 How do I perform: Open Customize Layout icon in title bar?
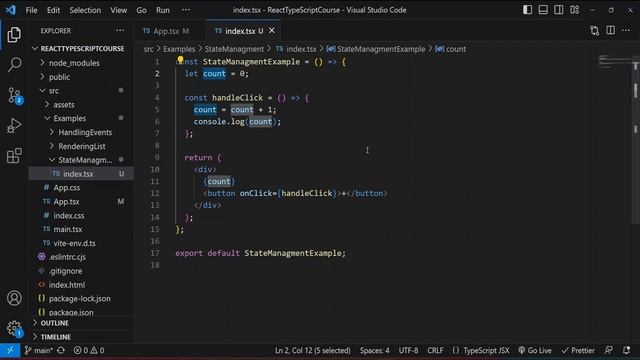[x=574, y=10]
